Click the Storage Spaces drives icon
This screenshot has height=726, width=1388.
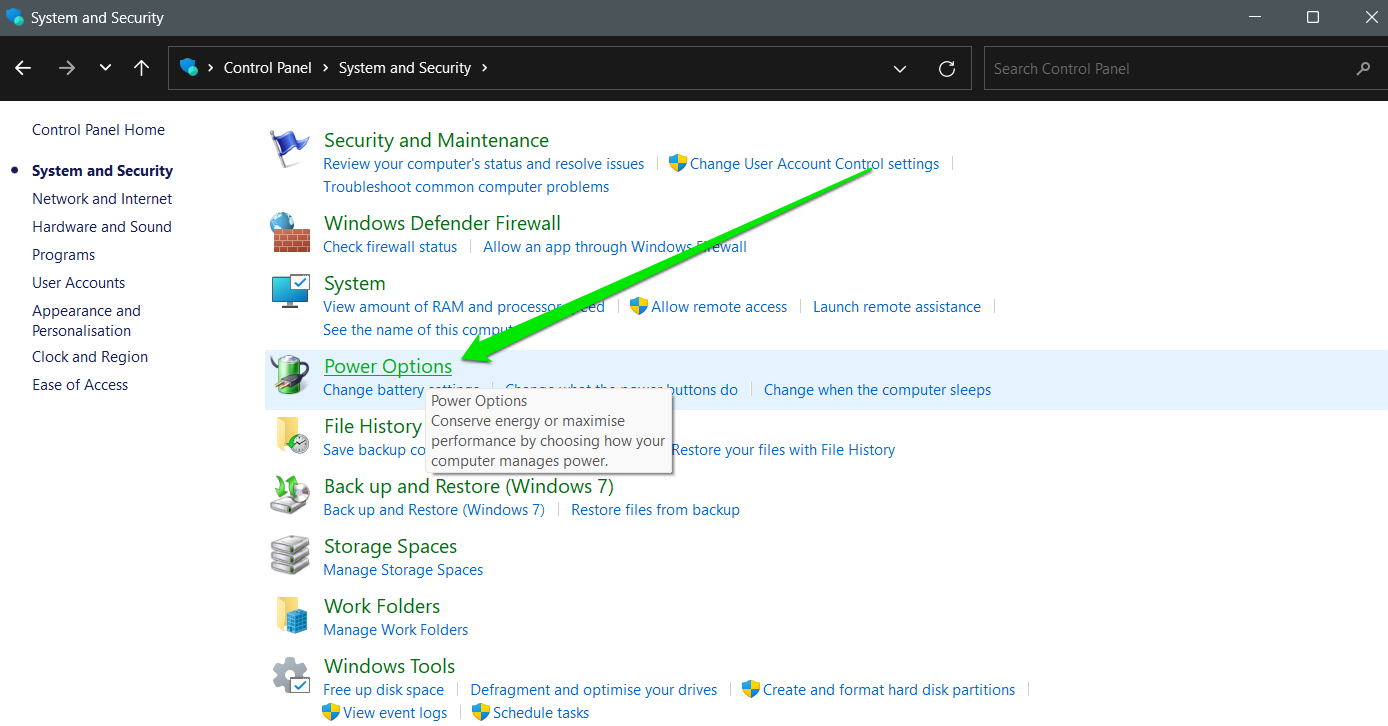tap(290, 556)
